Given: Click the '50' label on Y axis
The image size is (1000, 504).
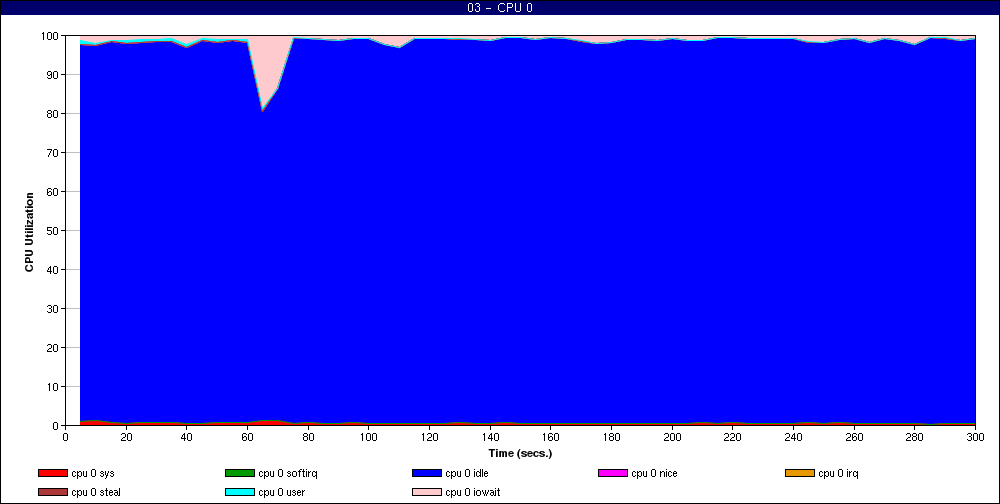Looking at the screenshot, I should (54, 231).
